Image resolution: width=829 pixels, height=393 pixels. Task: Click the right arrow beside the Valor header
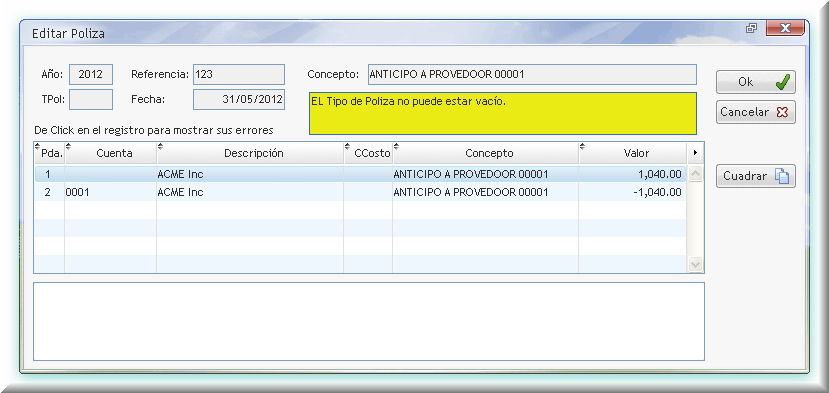(695, 153)
